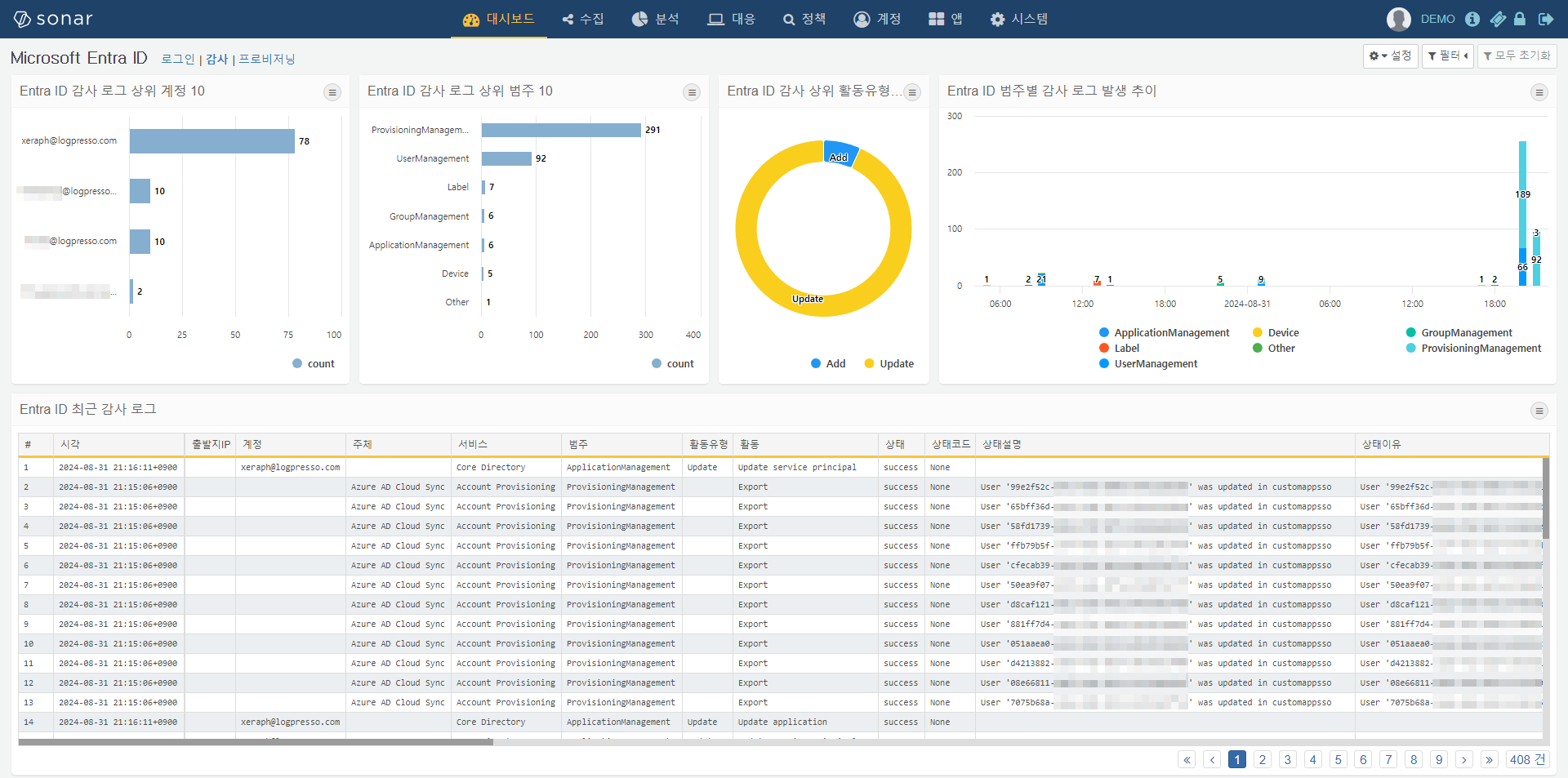Toggle count legend in 상위 범주 chart
The image size is (1568, 778).
point(673,364)
